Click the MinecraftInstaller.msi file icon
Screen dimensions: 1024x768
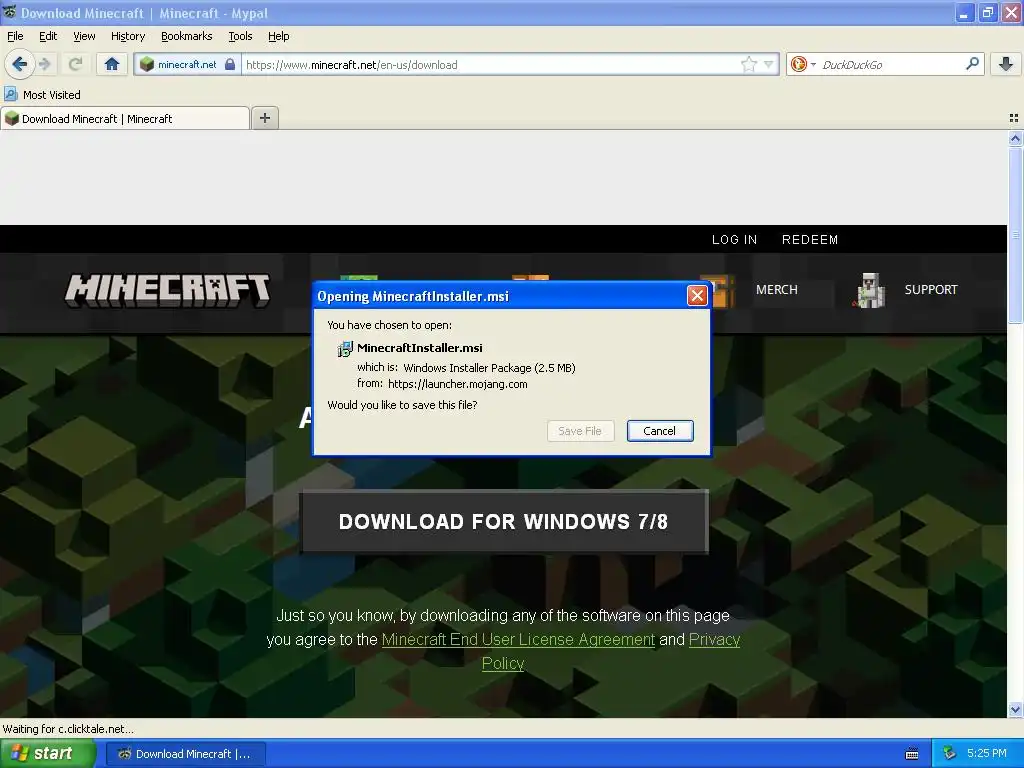344,349
